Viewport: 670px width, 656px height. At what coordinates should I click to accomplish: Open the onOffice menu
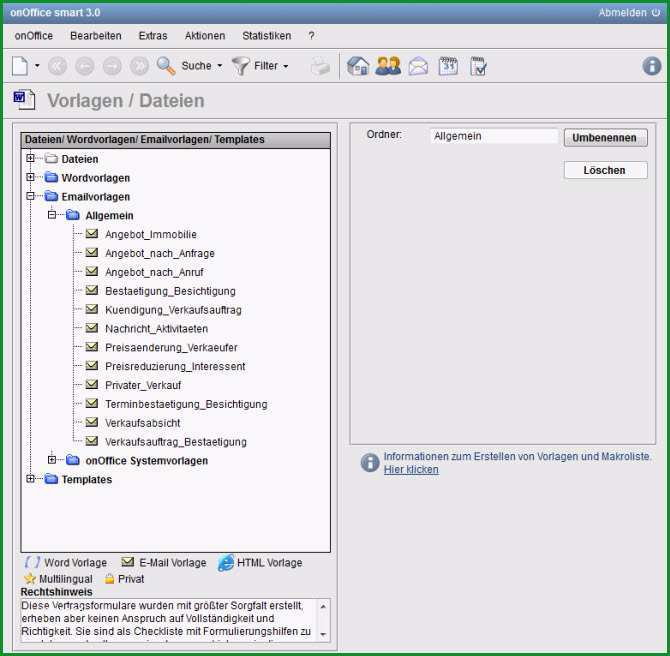[x=34, y=36]
